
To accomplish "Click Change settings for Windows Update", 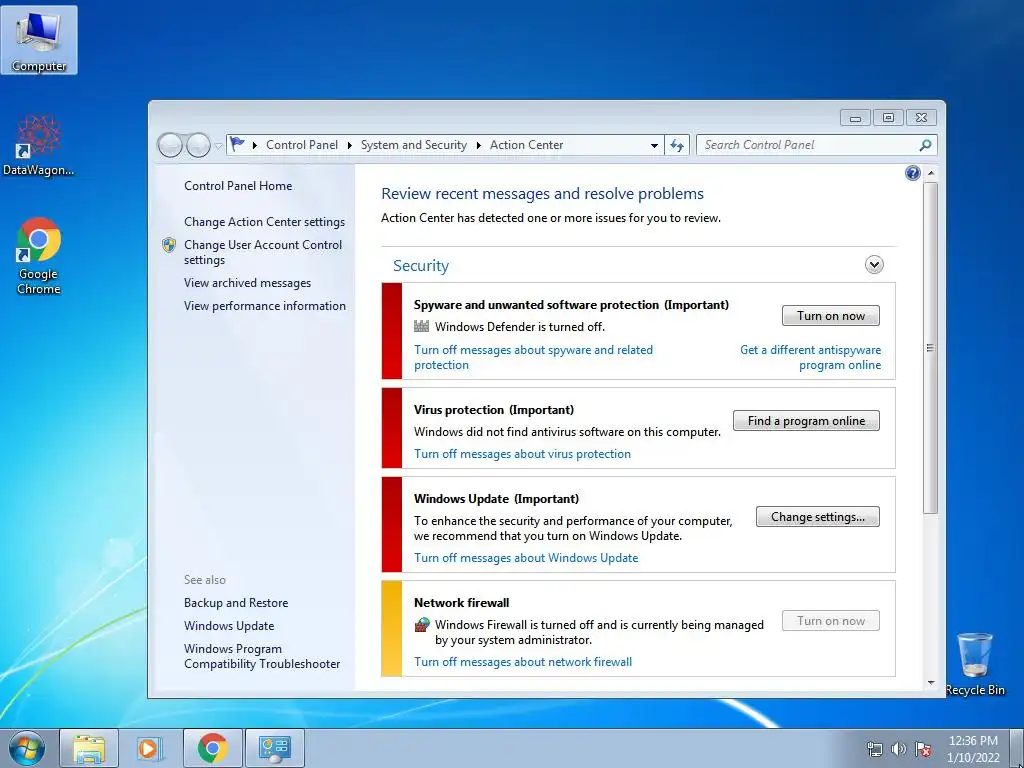I will coord(818,517).
